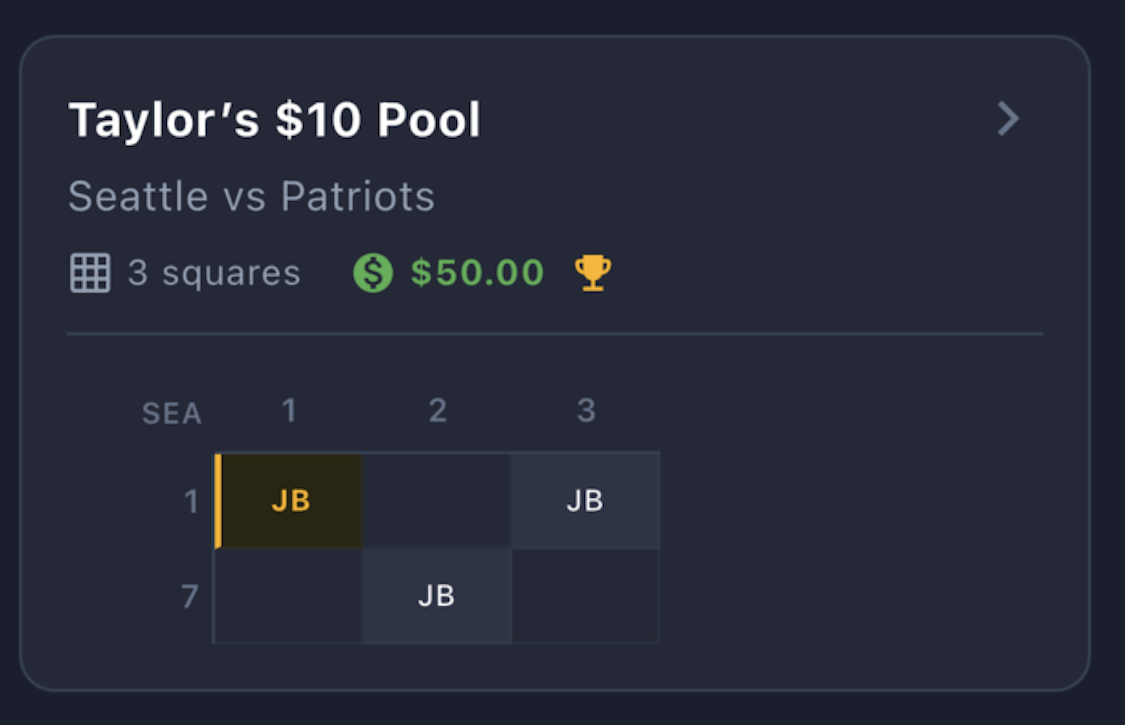The height and width of the screenshot is (725, 1125).
Task: Select column header 1 of the grid
Action: tap(289, 410)
